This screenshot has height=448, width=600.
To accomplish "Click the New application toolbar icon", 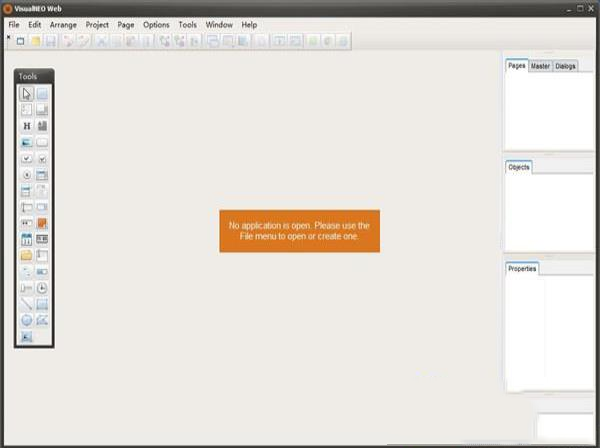I will [20, 41].
